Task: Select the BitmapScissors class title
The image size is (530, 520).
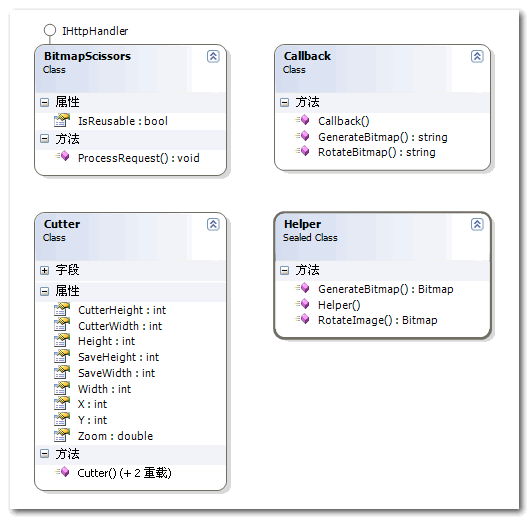Action: pyautogui.click(x=87, y=56)
